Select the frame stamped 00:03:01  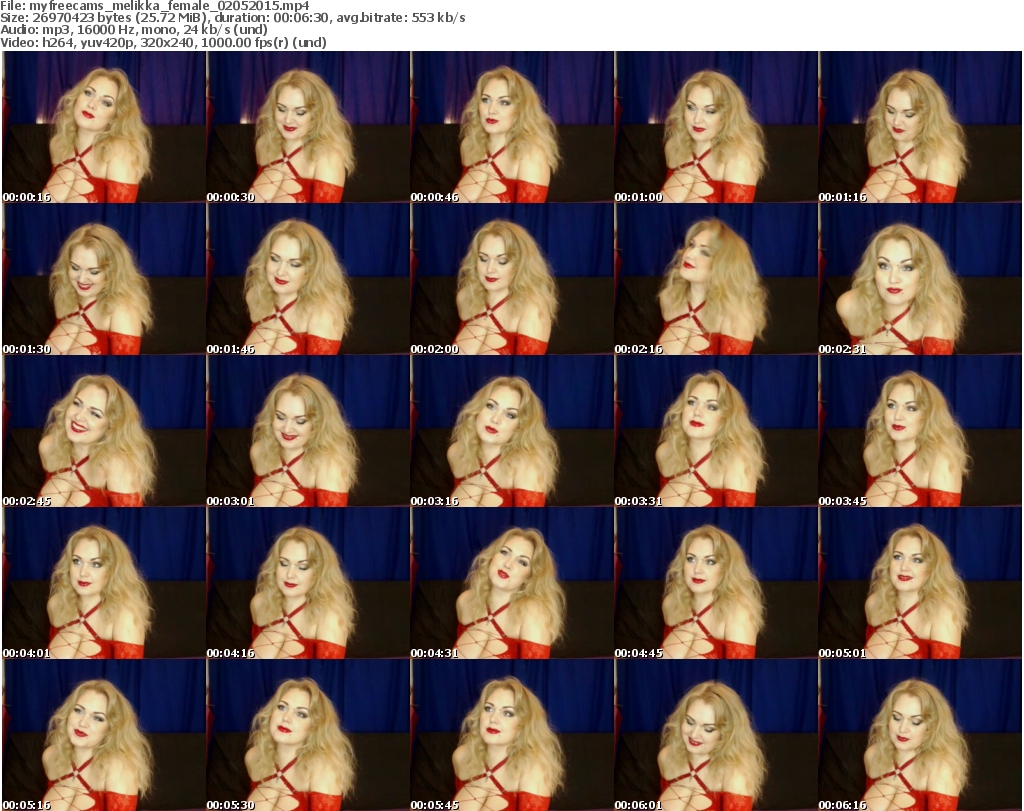pos(308,431)
